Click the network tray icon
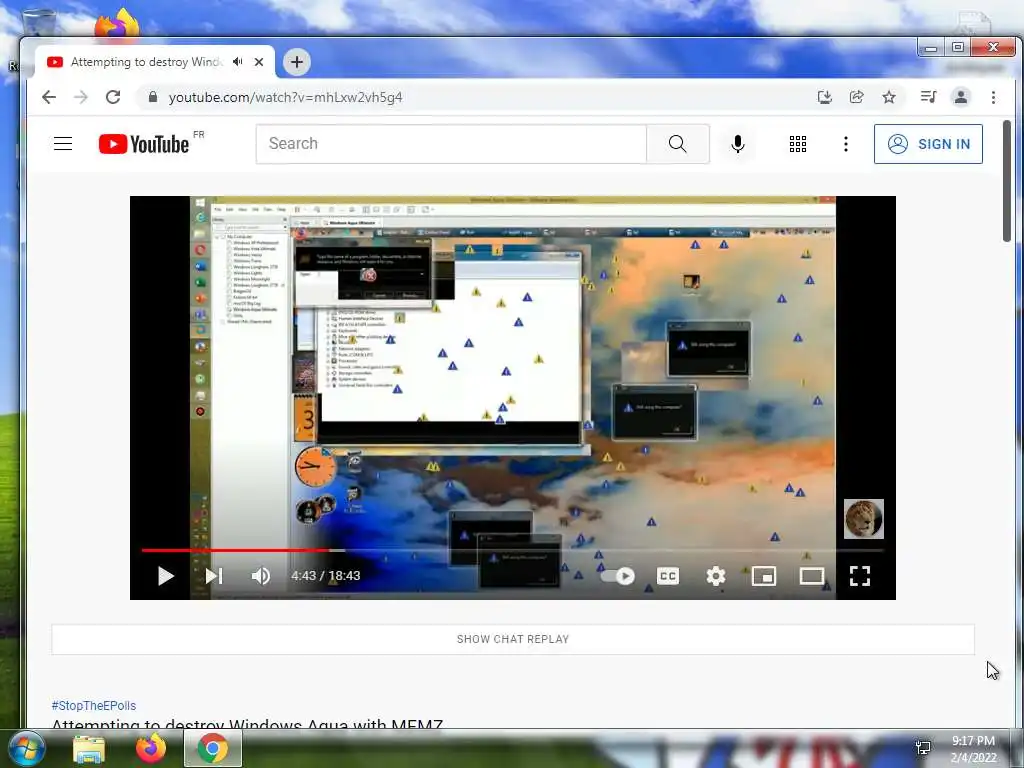1024x768 pixels. pyautogui.click(x=923, y=748)
